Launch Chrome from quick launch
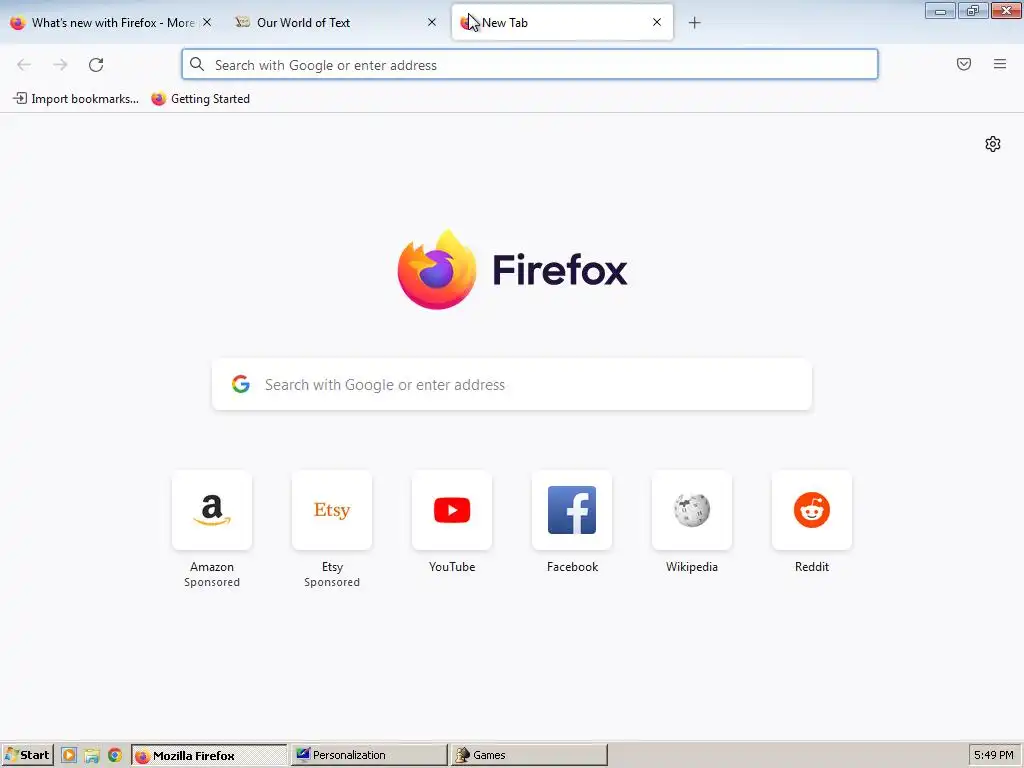This screenshot has height=768, width=1024. click(x=115, y=756)
